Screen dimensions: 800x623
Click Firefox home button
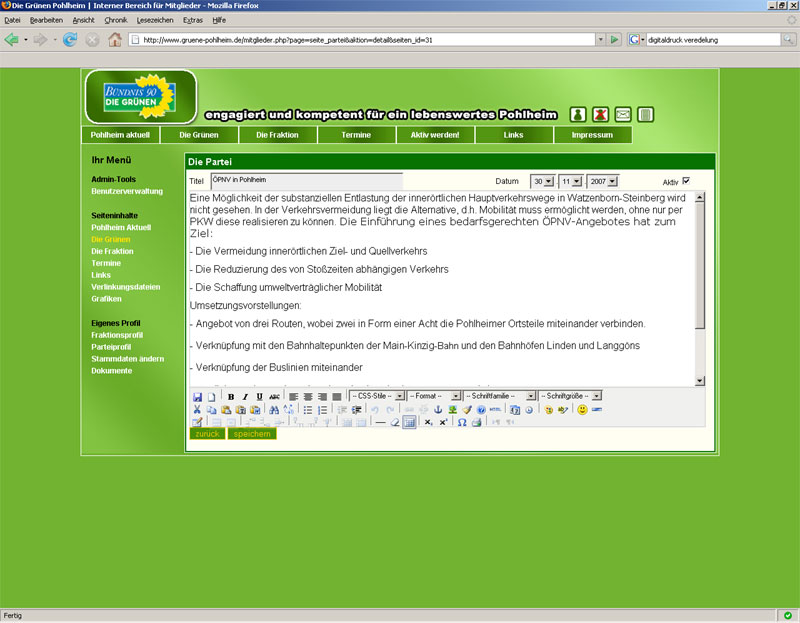pyautogui.click(x=115, y=40)
